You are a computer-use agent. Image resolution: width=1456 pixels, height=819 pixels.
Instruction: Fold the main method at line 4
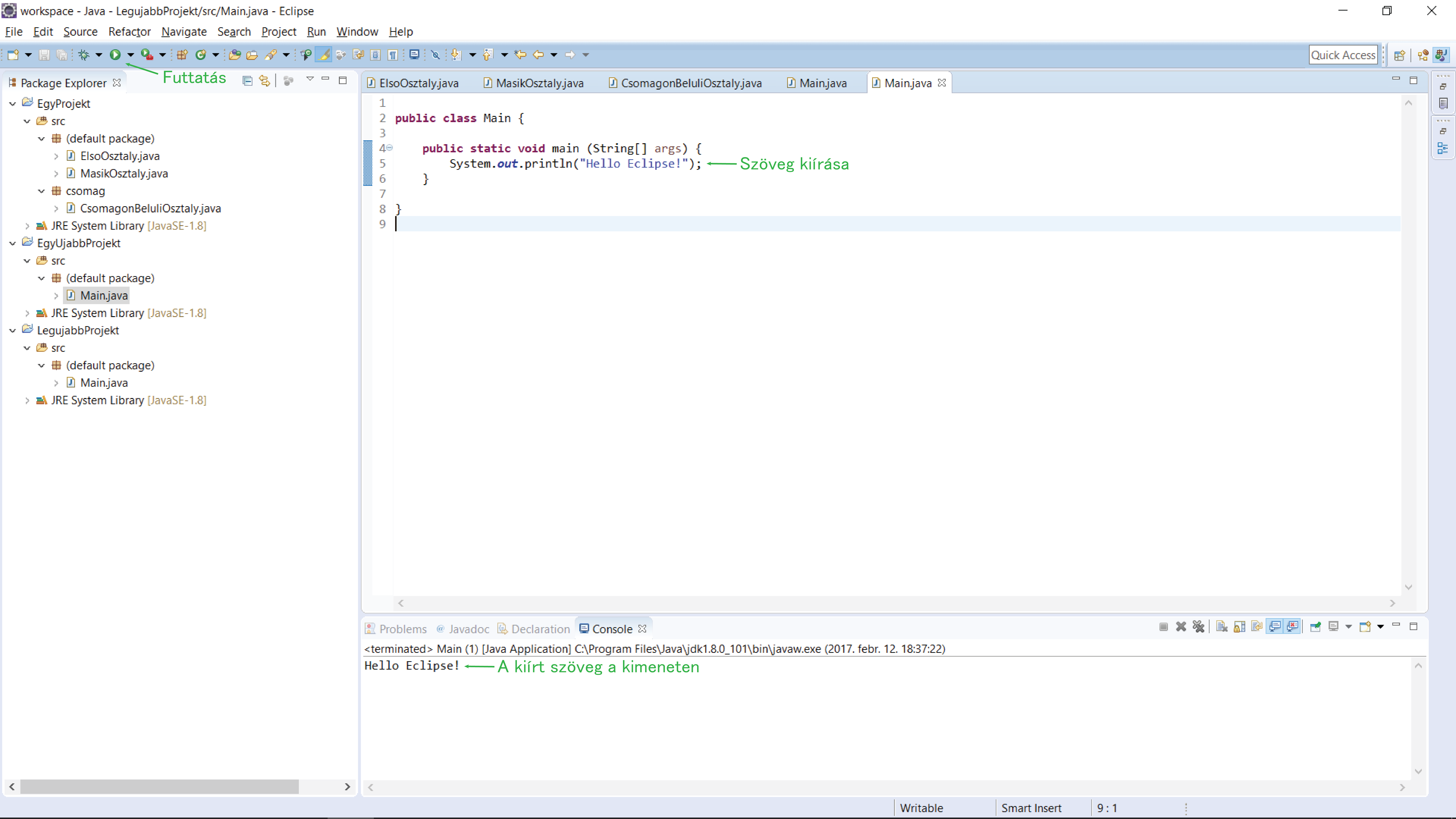tap(389, 148)
